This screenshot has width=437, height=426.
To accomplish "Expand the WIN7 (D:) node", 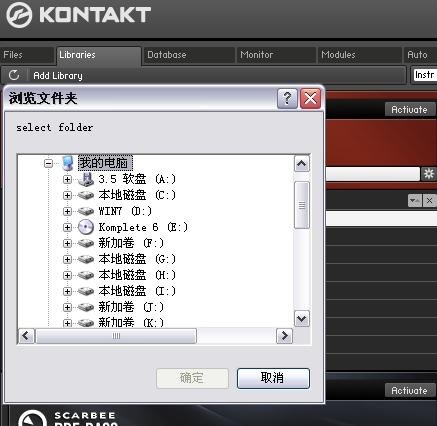I will (x=67, y=211).
